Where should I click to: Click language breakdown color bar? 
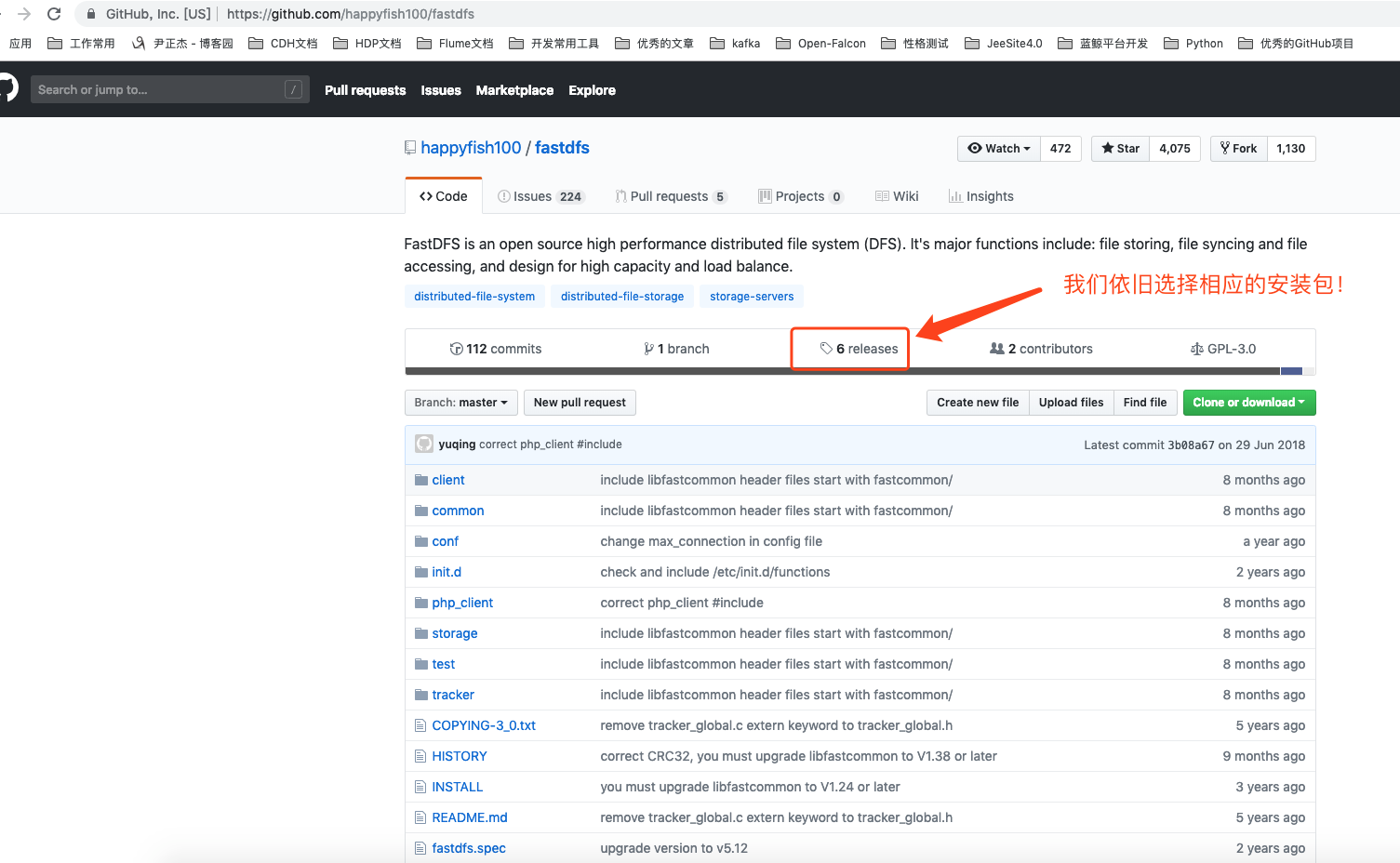860,371
